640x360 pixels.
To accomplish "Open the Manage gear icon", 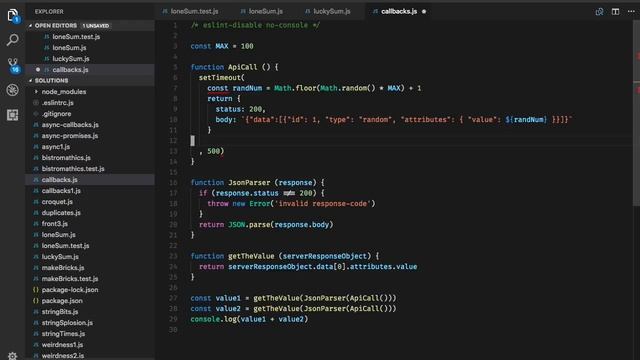I will 13,356.
